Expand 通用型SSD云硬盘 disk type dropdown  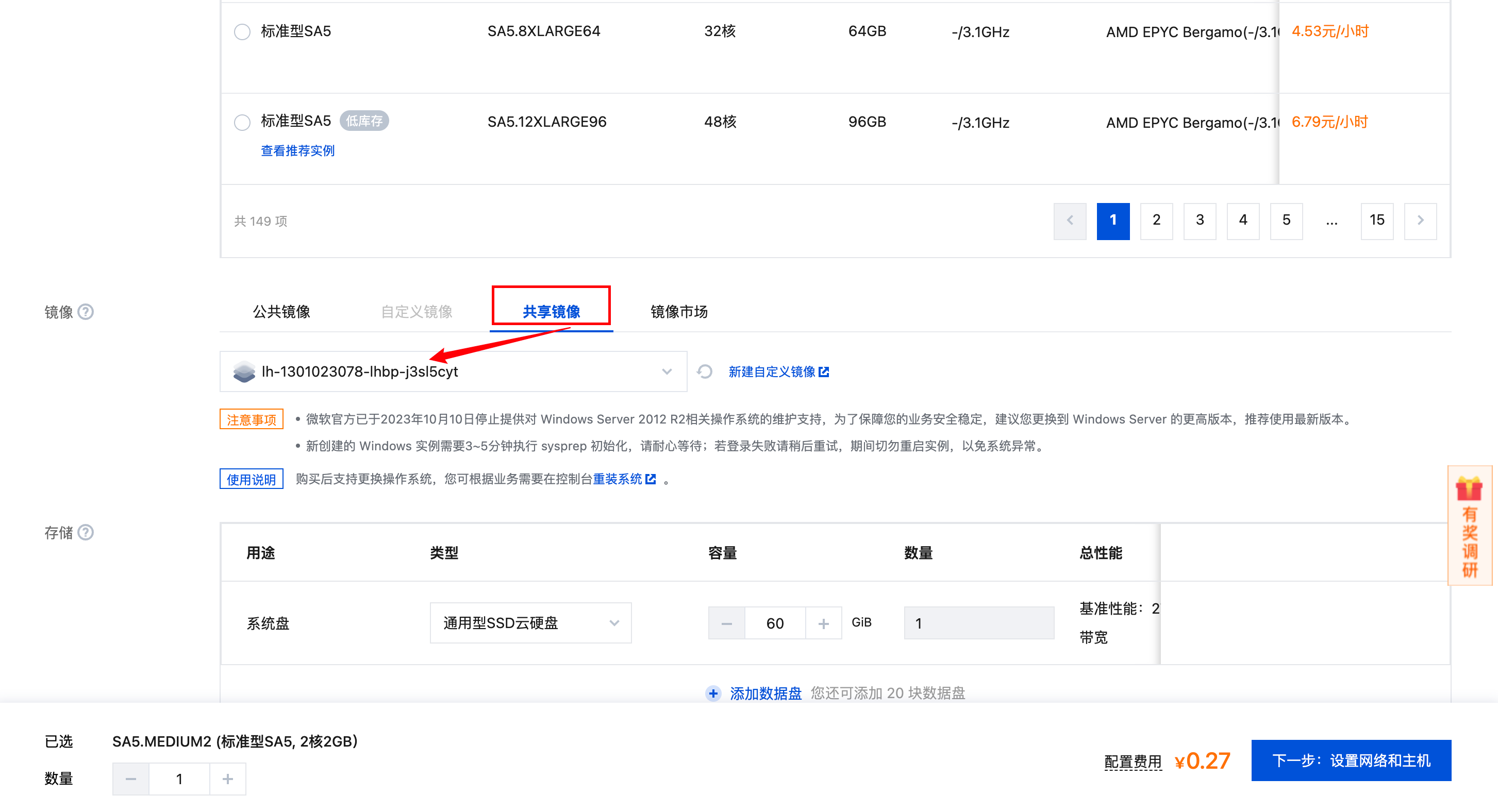[530, 623]
